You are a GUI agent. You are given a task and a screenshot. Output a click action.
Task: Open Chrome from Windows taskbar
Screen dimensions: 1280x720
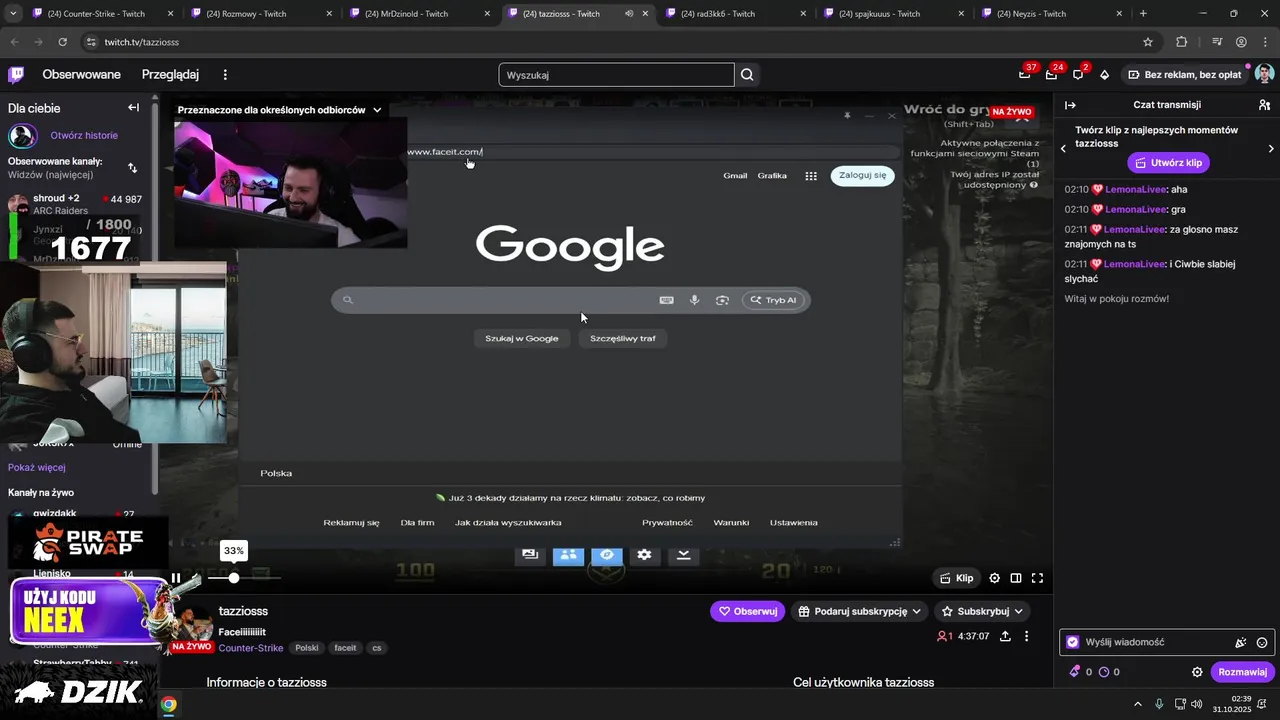point(169,704)
